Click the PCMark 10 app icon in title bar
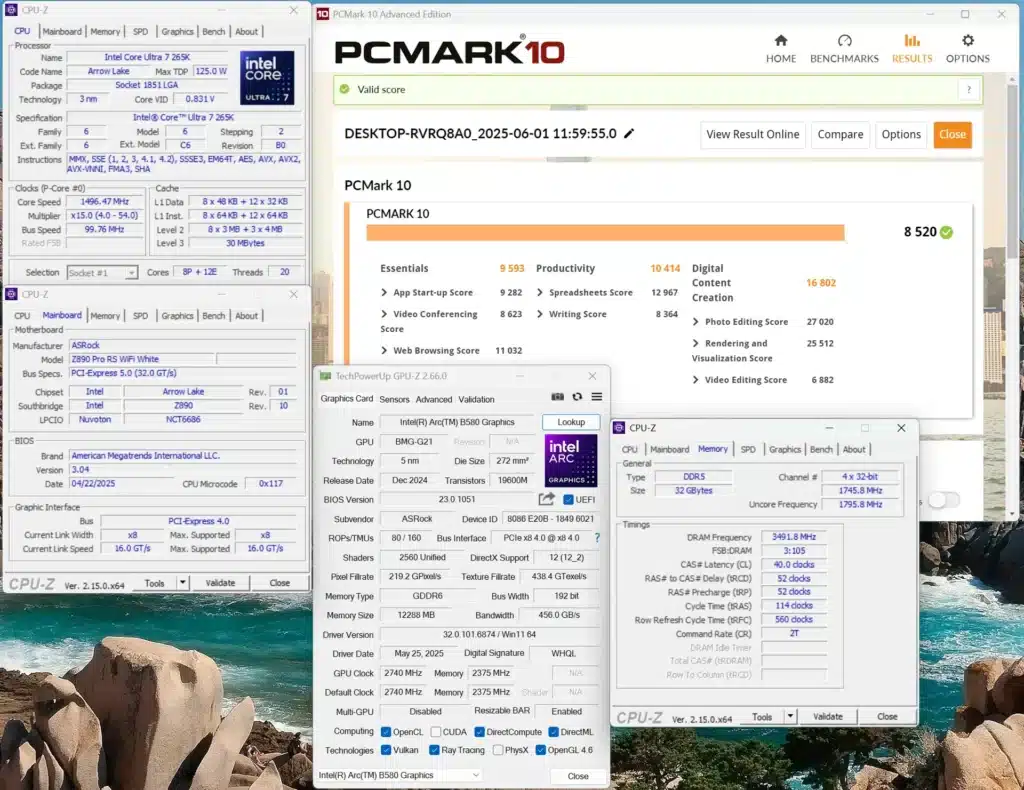This screenshot has width=1024, height=790. point(323,14)
